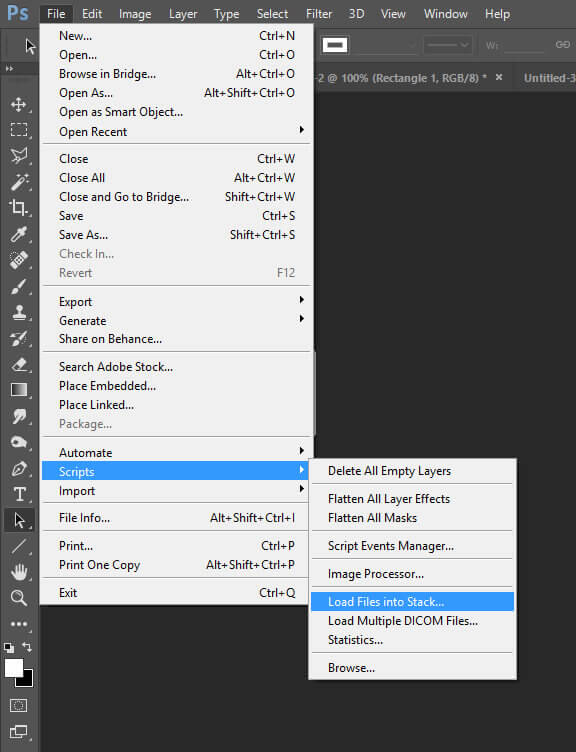Image resolution: width=576 pixels, height=752 pixels.
Task: Select the Path Selection tool in toolbar
Action: tap(19, 520)
